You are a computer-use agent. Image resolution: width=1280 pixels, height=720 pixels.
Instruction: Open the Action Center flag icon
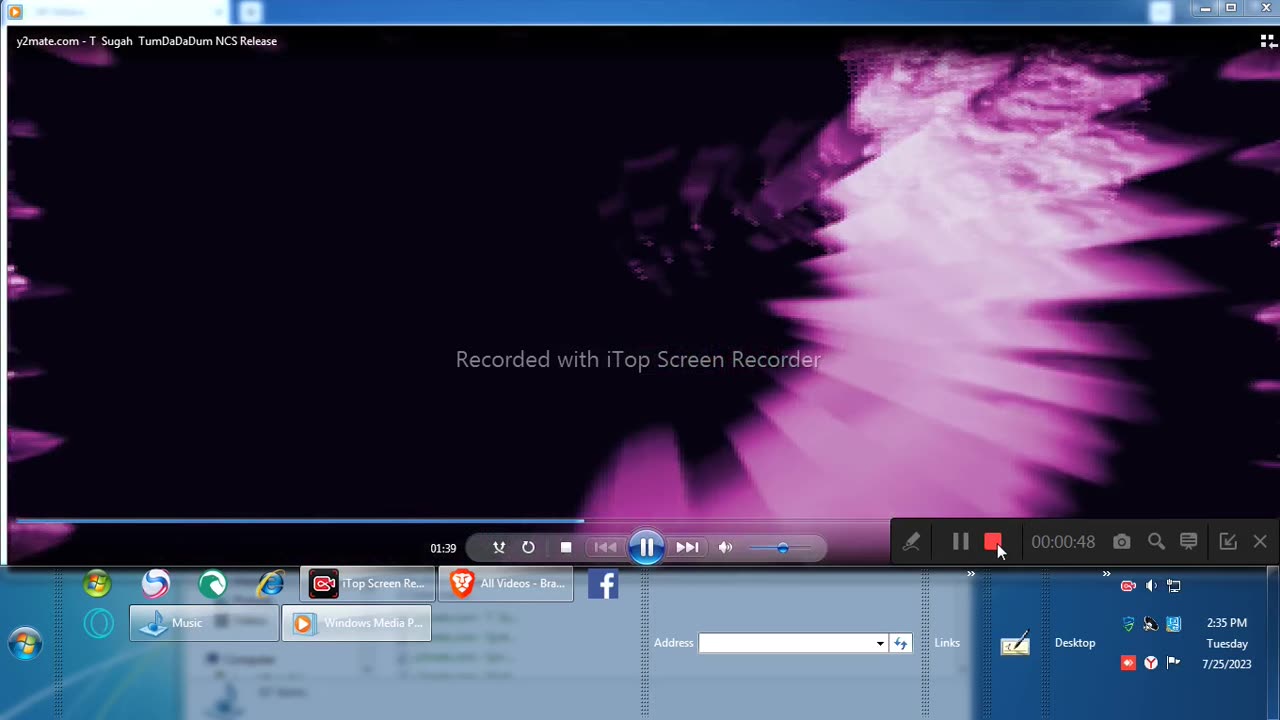pos(1174,662)
